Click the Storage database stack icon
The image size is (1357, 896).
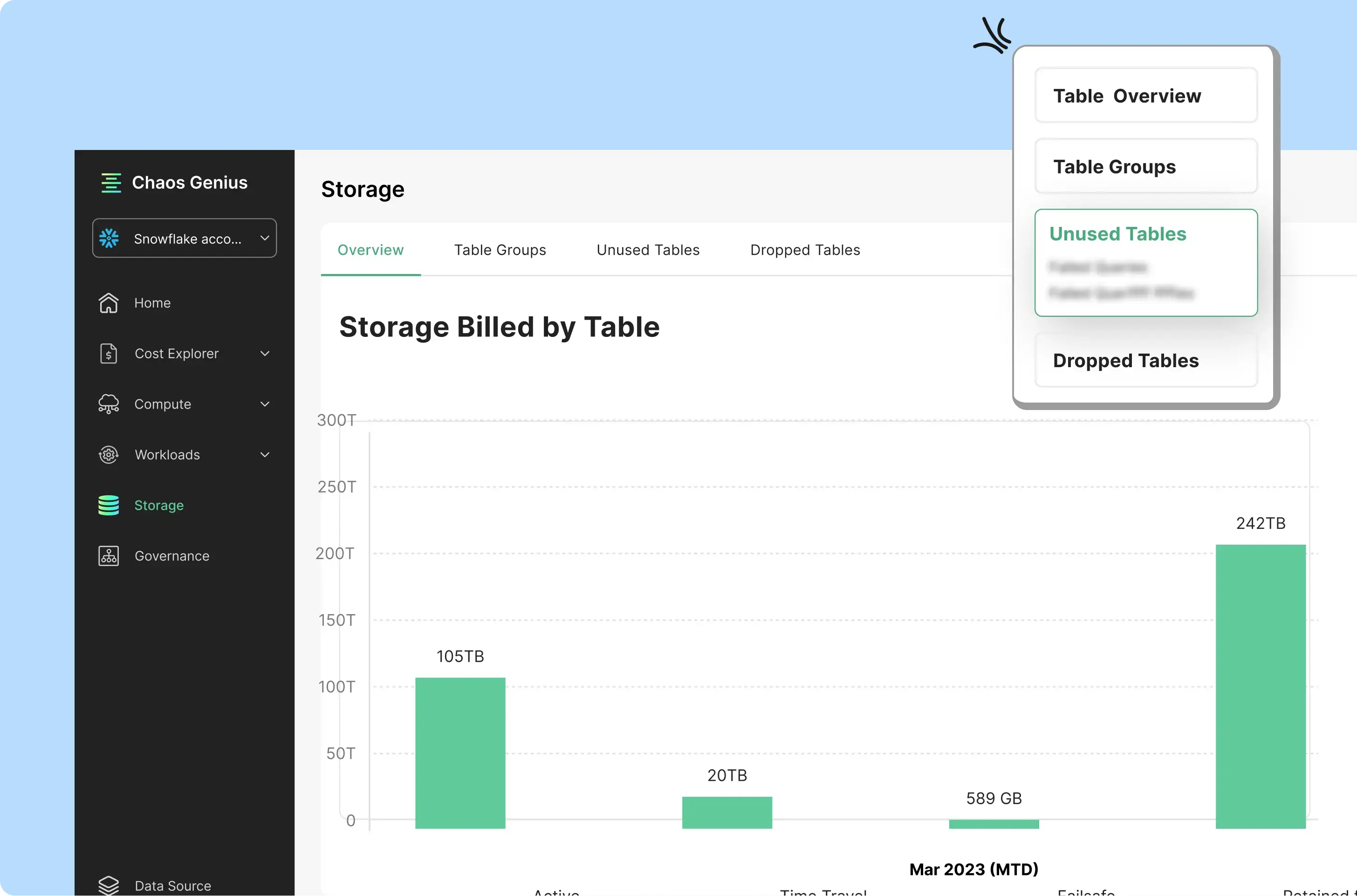tap(109, 505)
